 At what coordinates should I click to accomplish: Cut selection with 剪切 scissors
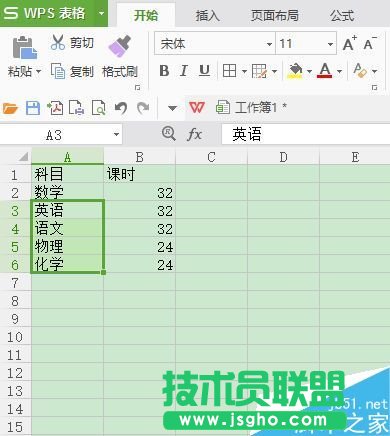[72, 43]
